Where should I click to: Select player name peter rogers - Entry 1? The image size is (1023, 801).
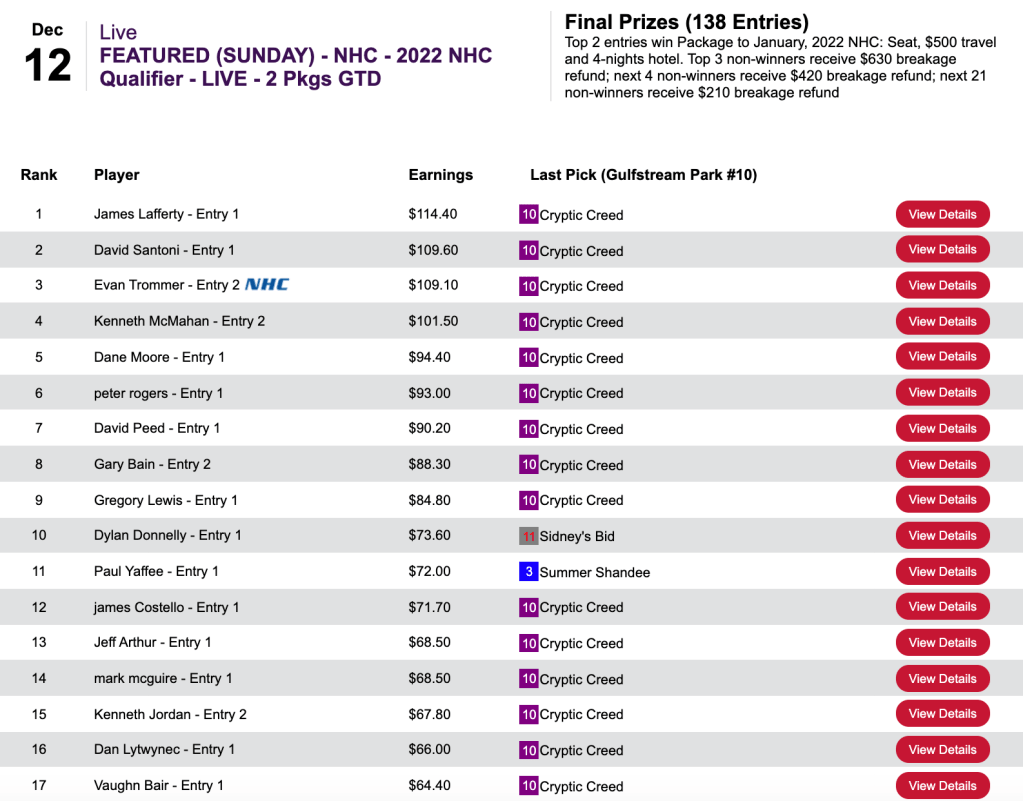tap(158, 393)
